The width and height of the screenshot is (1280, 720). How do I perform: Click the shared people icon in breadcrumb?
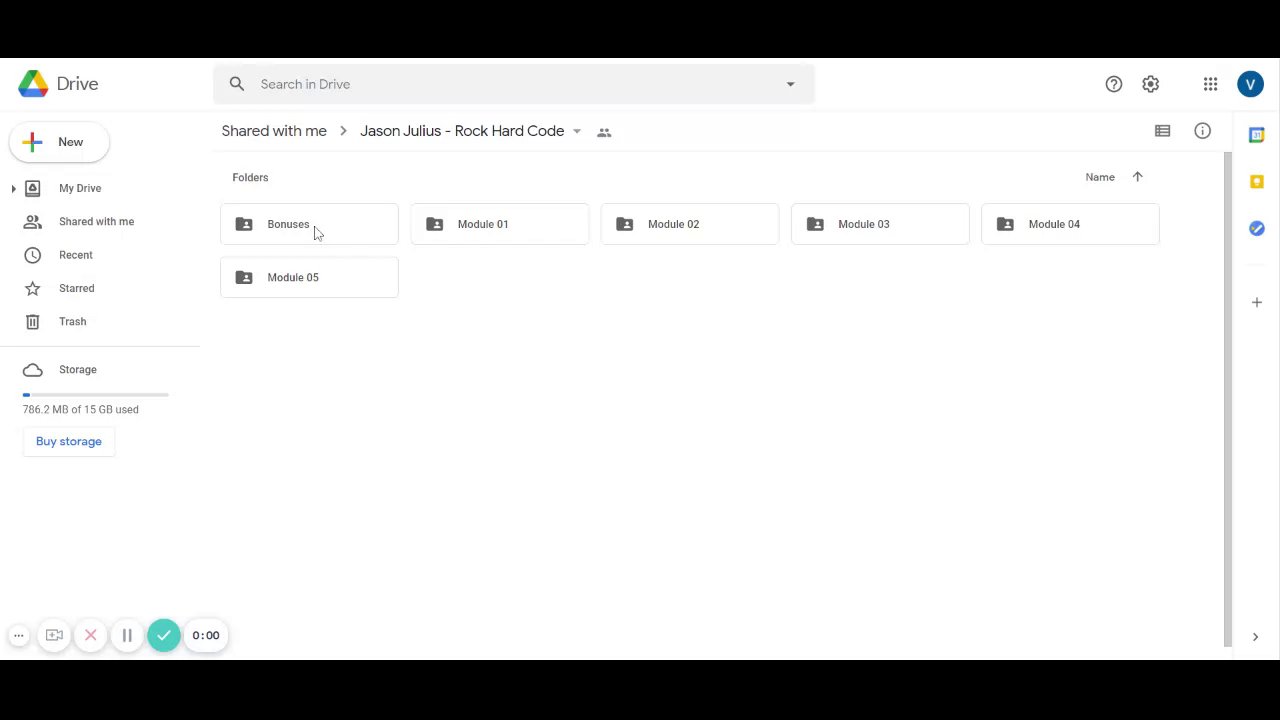[x=604, y=132]
